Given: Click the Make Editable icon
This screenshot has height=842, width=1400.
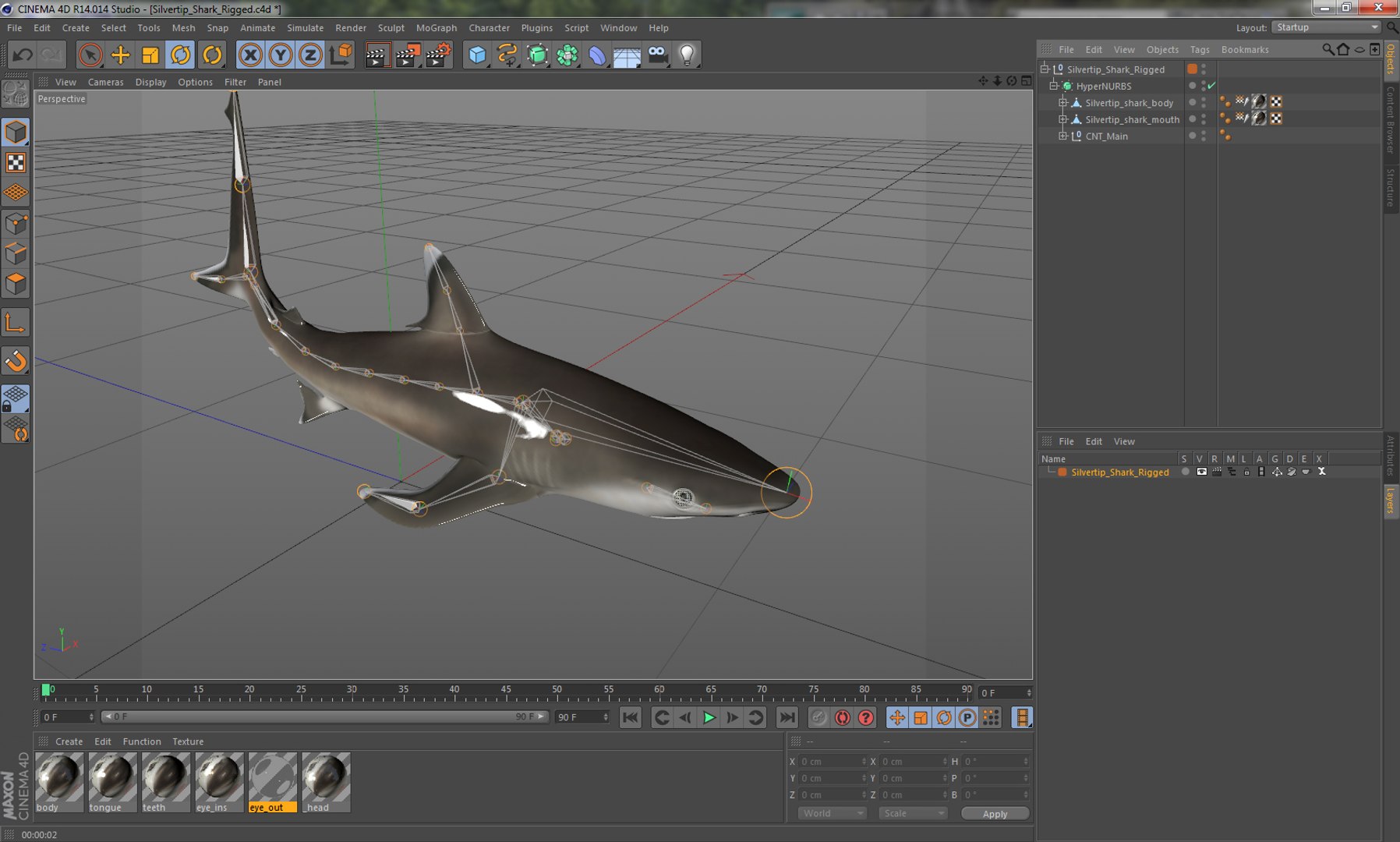Looking at the screenshot, I should coord(16,94).
